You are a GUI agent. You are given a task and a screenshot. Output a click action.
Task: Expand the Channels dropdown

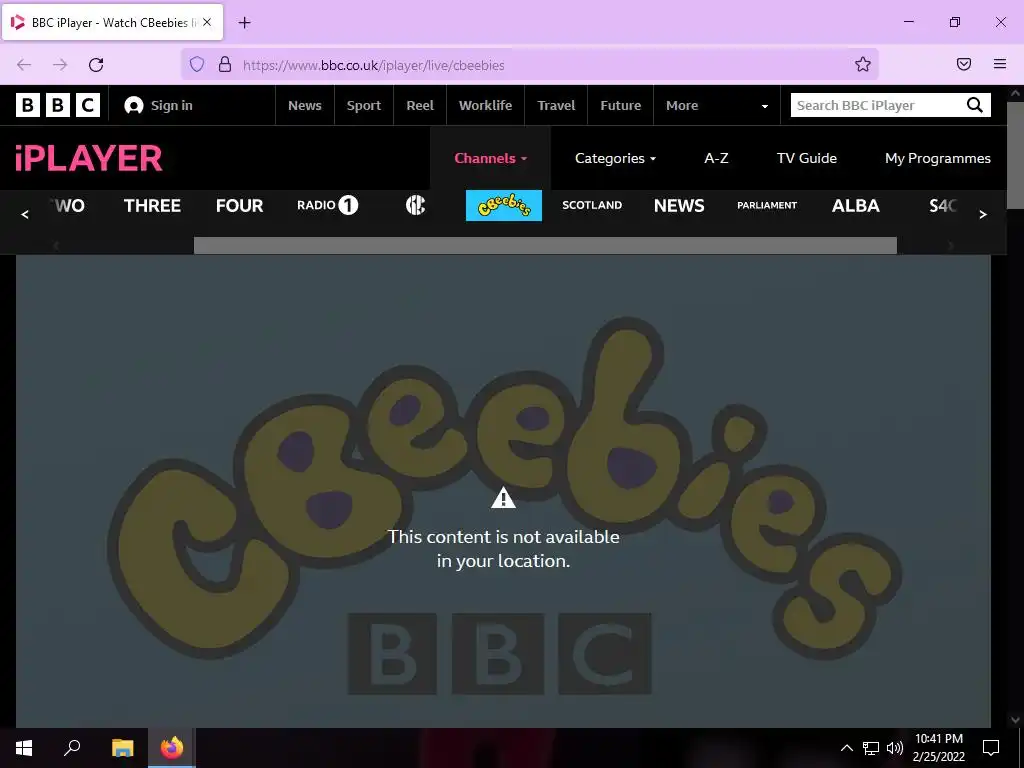click(x=490, y=158)
